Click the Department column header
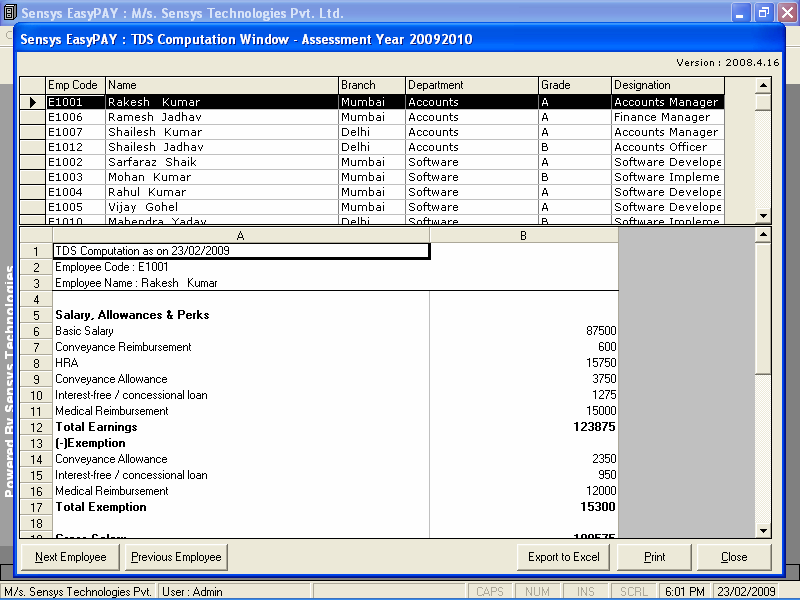The height and width of the screenshot is (600, 800). click(472, 85)
